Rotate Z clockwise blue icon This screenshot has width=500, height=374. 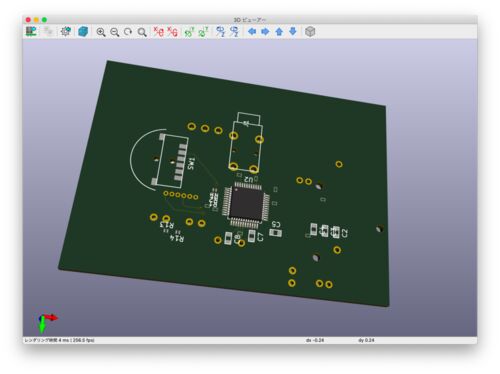click(220, 32)
